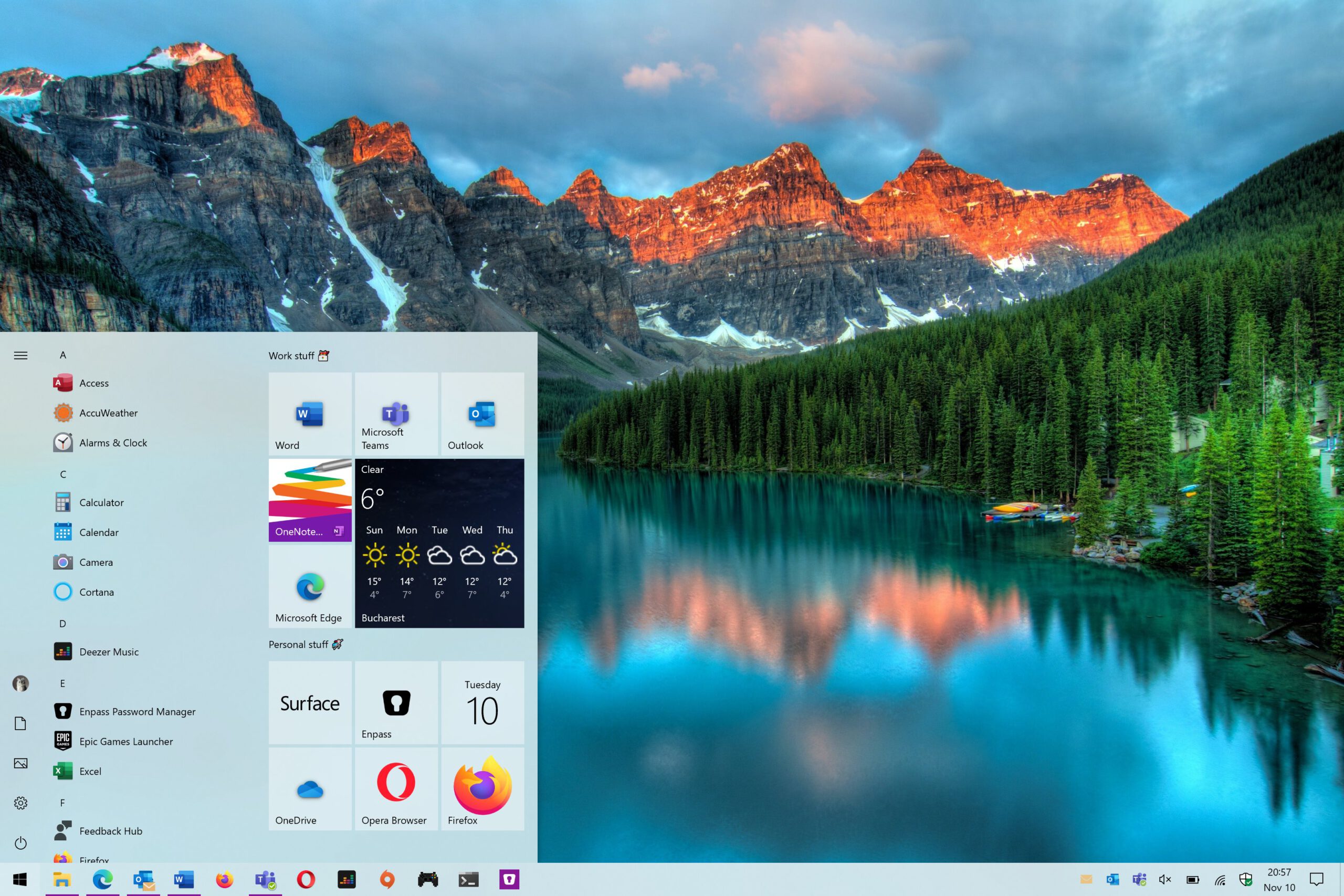This screenshot has width=1344, height=896.
Task: Open the OneNote tile
Action: 310,500
